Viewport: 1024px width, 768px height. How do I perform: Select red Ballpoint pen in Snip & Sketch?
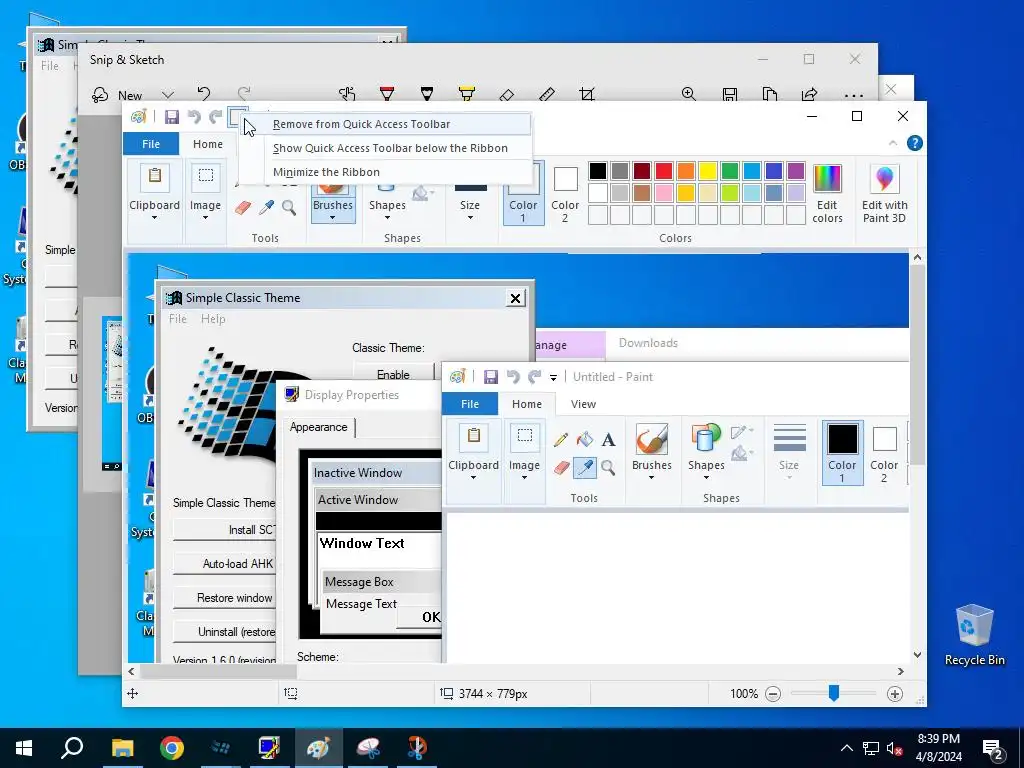pyautogui.click(x=387, y=94)
